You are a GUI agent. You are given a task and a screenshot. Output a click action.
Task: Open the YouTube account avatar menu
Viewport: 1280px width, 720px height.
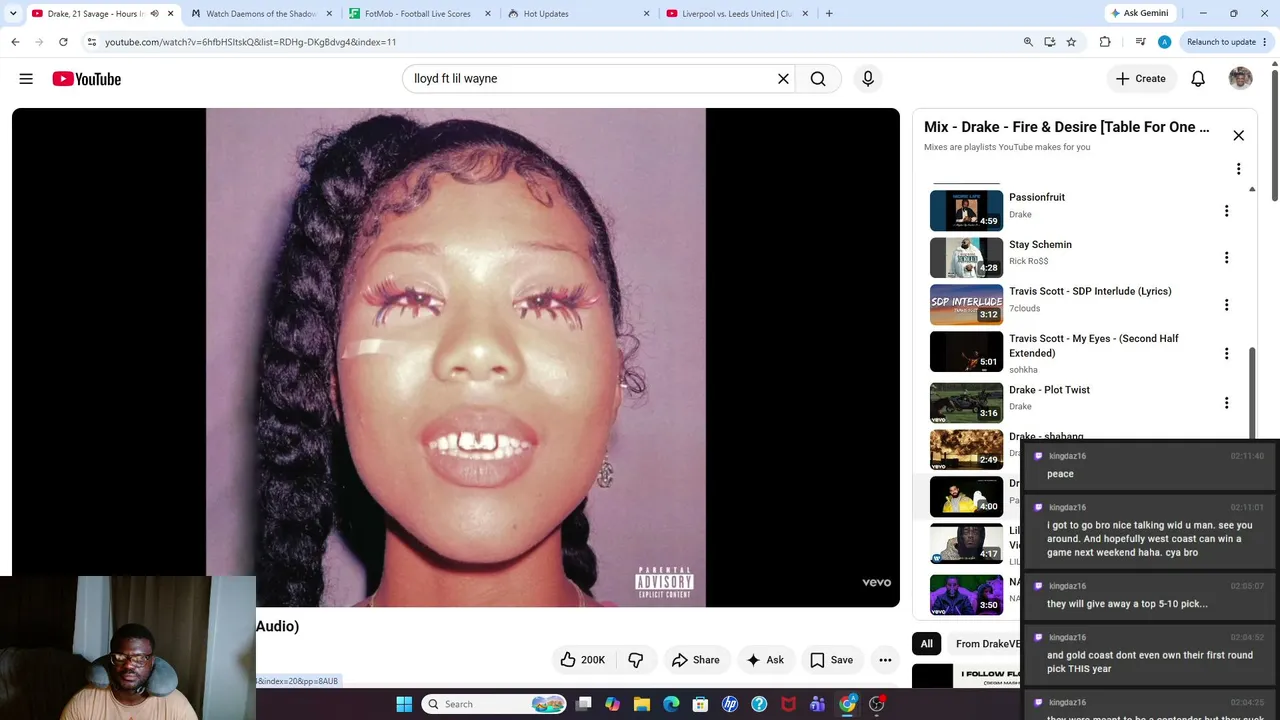click(1240, 79)
